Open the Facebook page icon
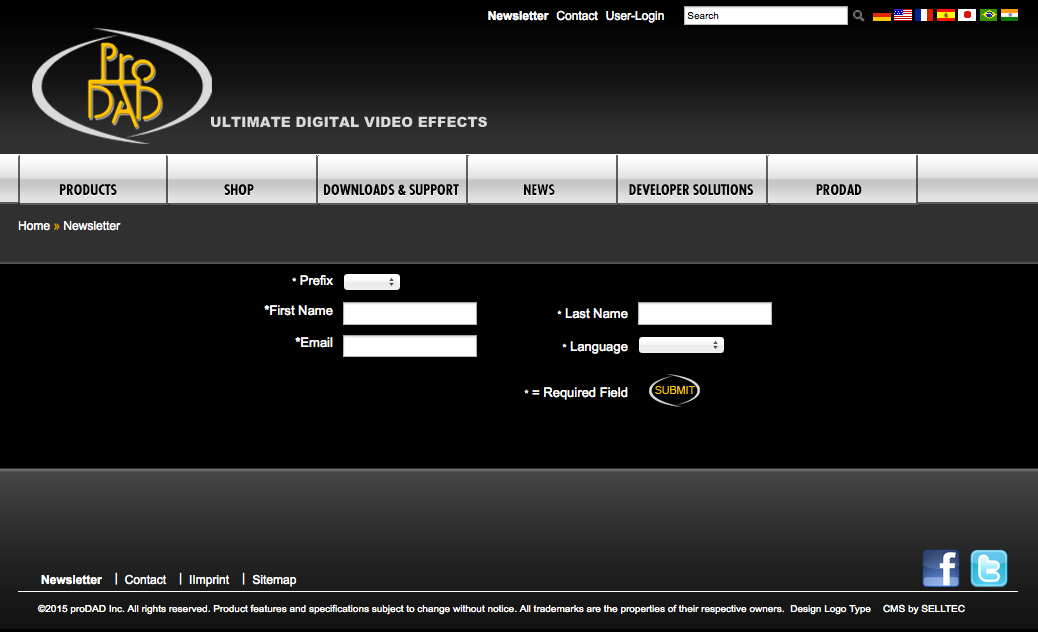This screenshot has height=632, width=1038. point(940,569)
